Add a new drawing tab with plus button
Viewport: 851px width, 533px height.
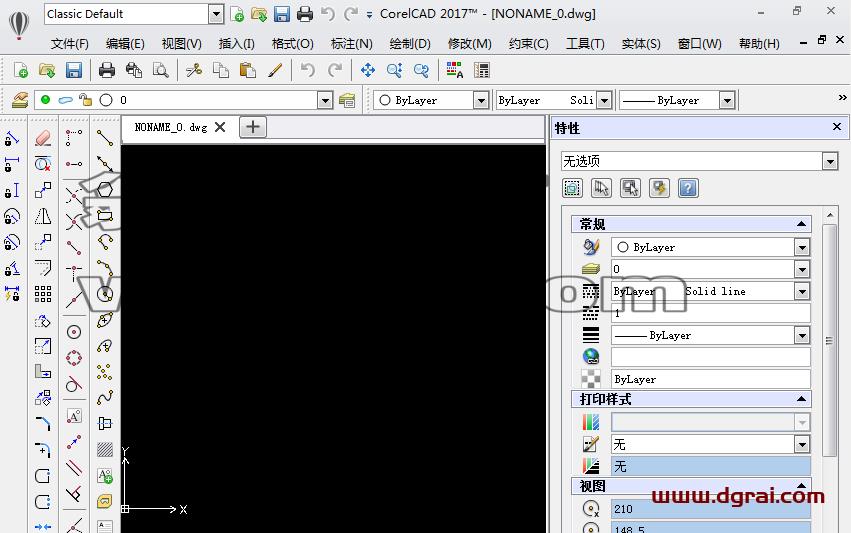click(253, 128)
